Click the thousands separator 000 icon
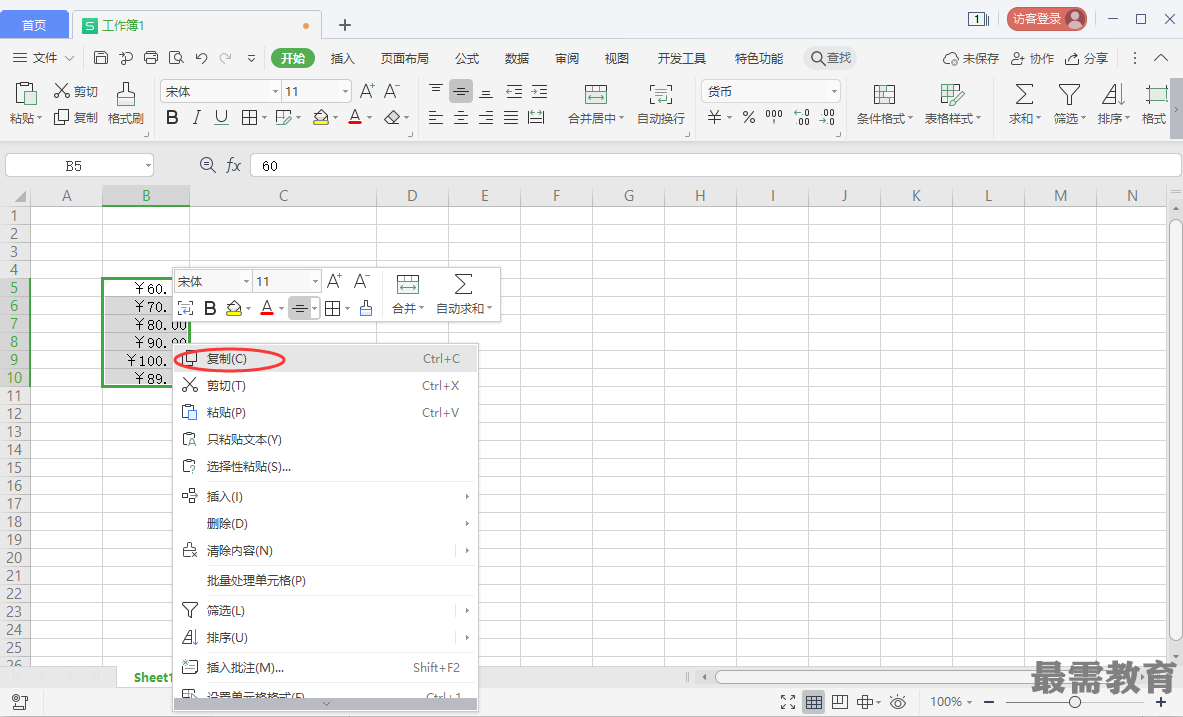 [774, 117]
